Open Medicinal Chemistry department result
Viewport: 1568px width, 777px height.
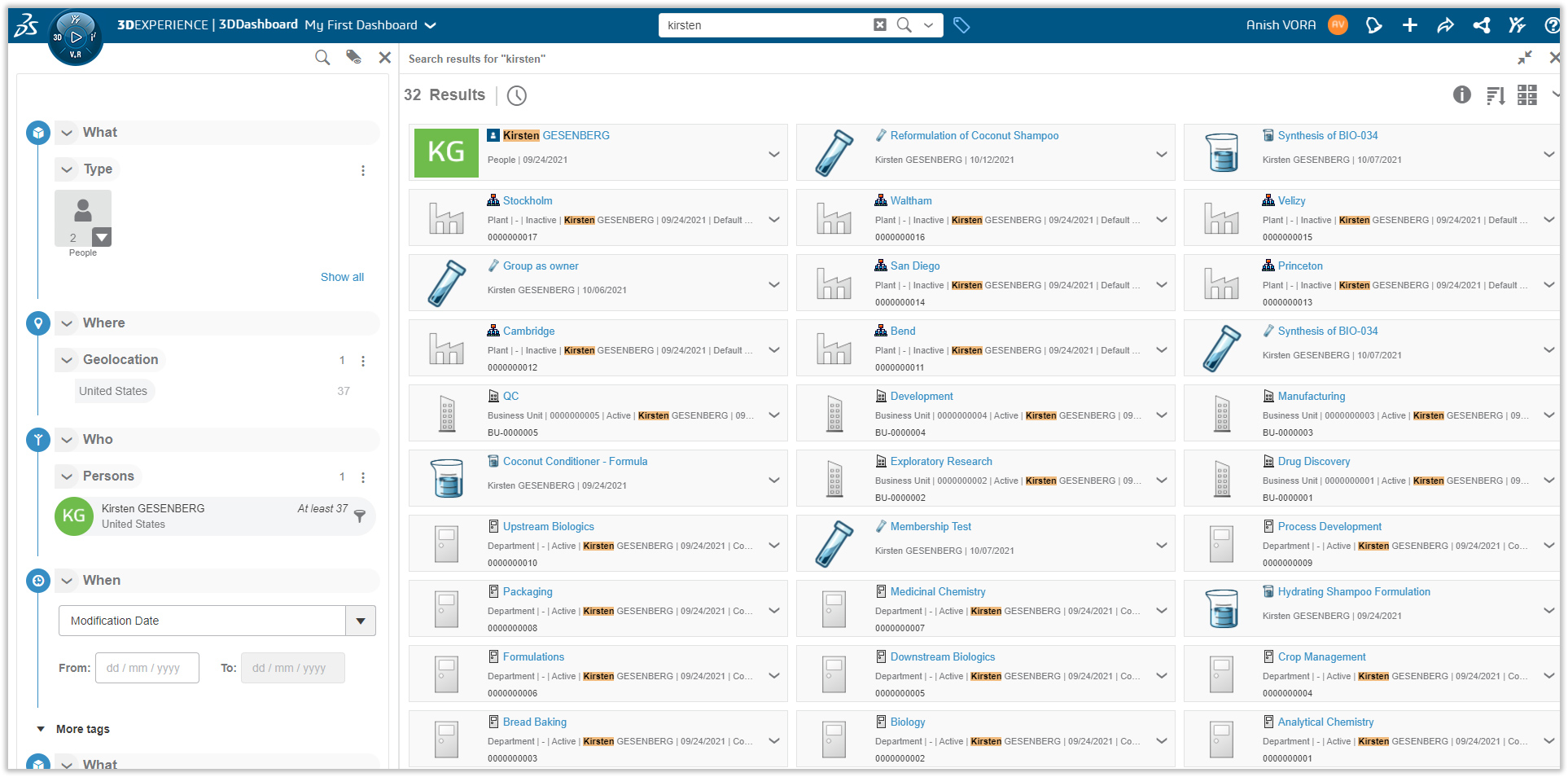937,591
